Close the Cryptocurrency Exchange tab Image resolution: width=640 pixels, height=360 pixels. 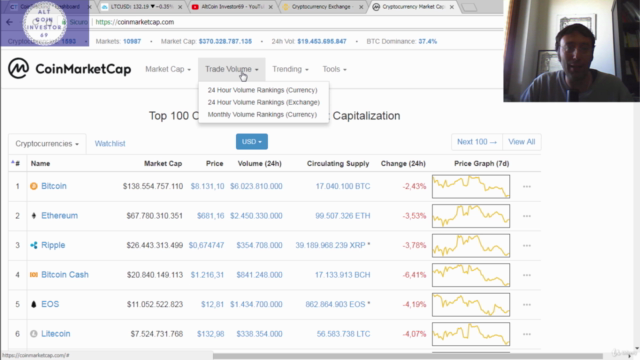click(361, 7)
